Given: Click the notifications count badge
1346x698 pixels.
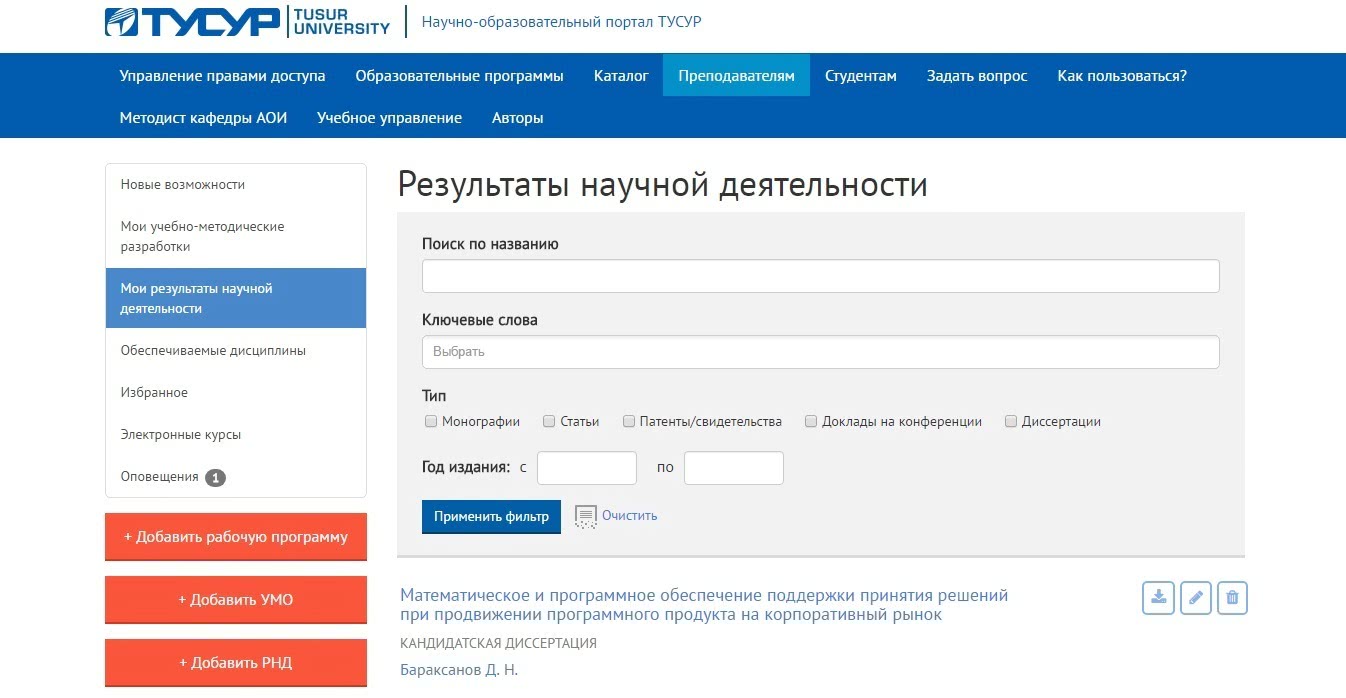Looking at the screenshot, I should coord(215,478).
